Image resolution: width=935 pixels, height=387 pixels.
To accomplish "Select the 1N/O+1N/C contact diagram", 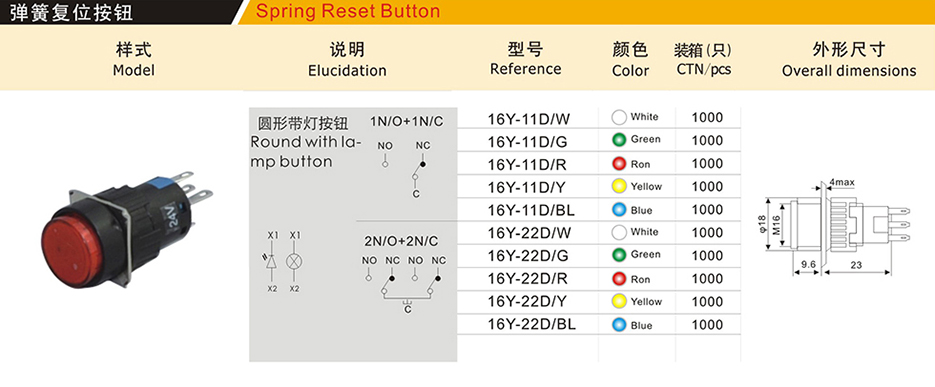I will pos(406,157).
